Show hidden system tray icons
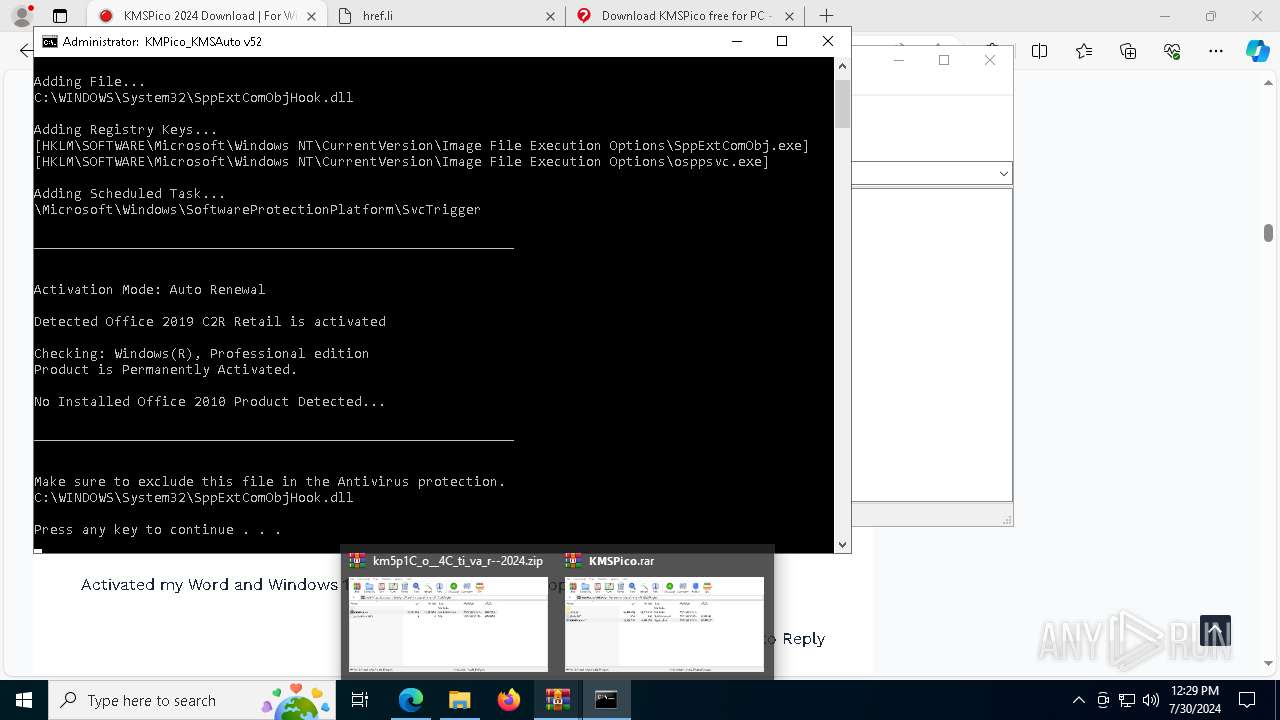 point(1078,700)
